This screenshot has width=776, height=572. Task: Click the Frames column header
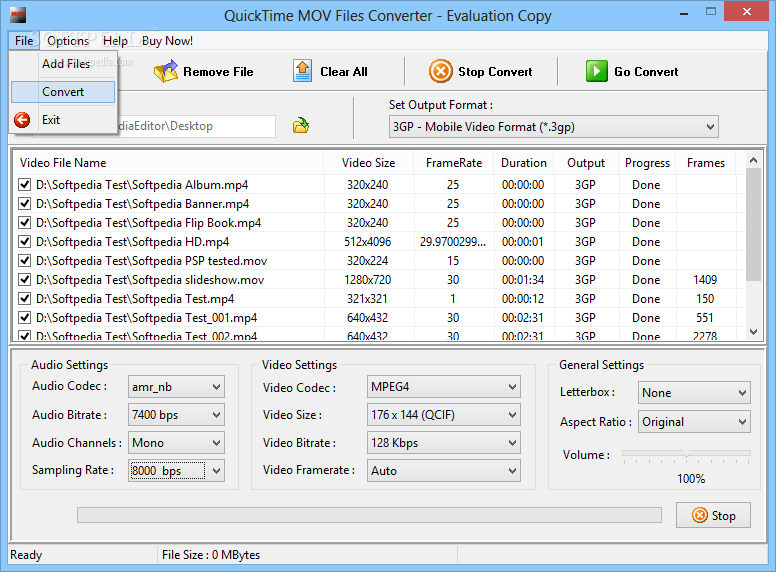[706, 163]
